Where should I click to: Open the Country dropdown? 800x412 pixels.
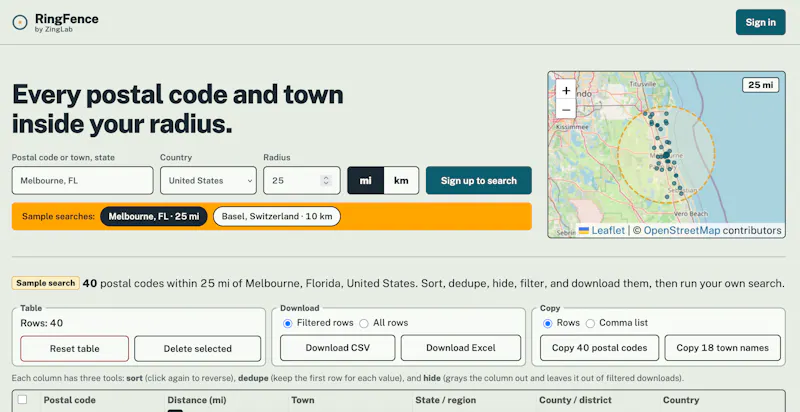click(208, 181)
